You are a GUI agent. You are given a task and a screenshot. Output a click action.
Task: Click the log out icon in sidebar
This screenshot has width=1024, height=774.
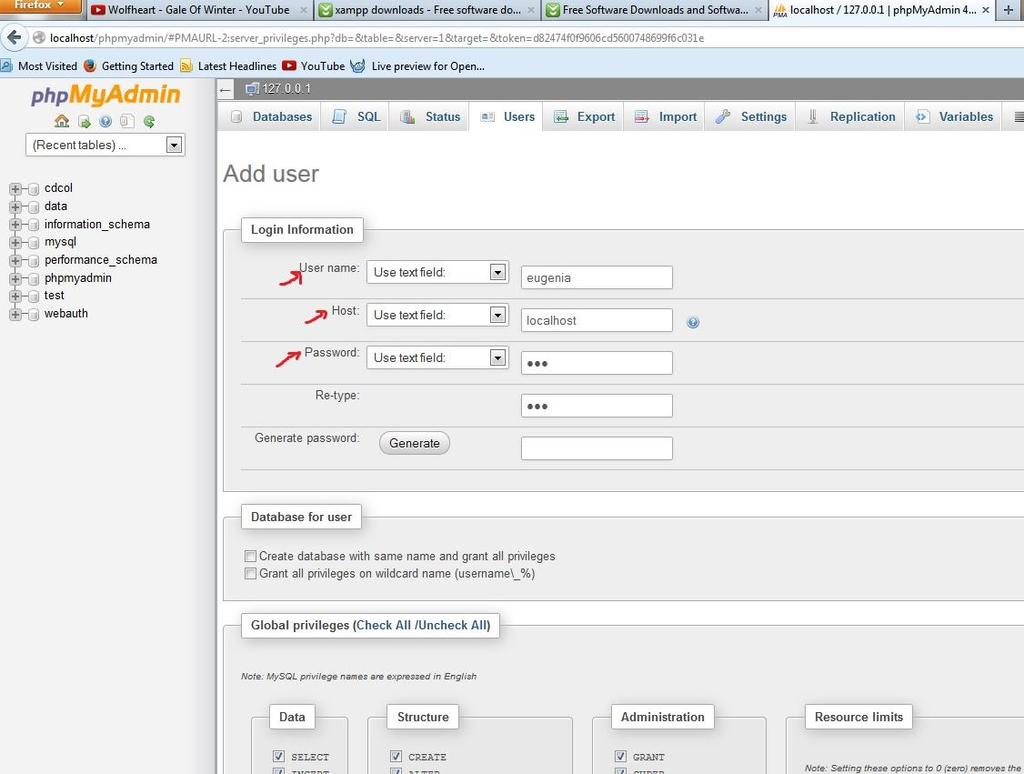tap(84, 121)
